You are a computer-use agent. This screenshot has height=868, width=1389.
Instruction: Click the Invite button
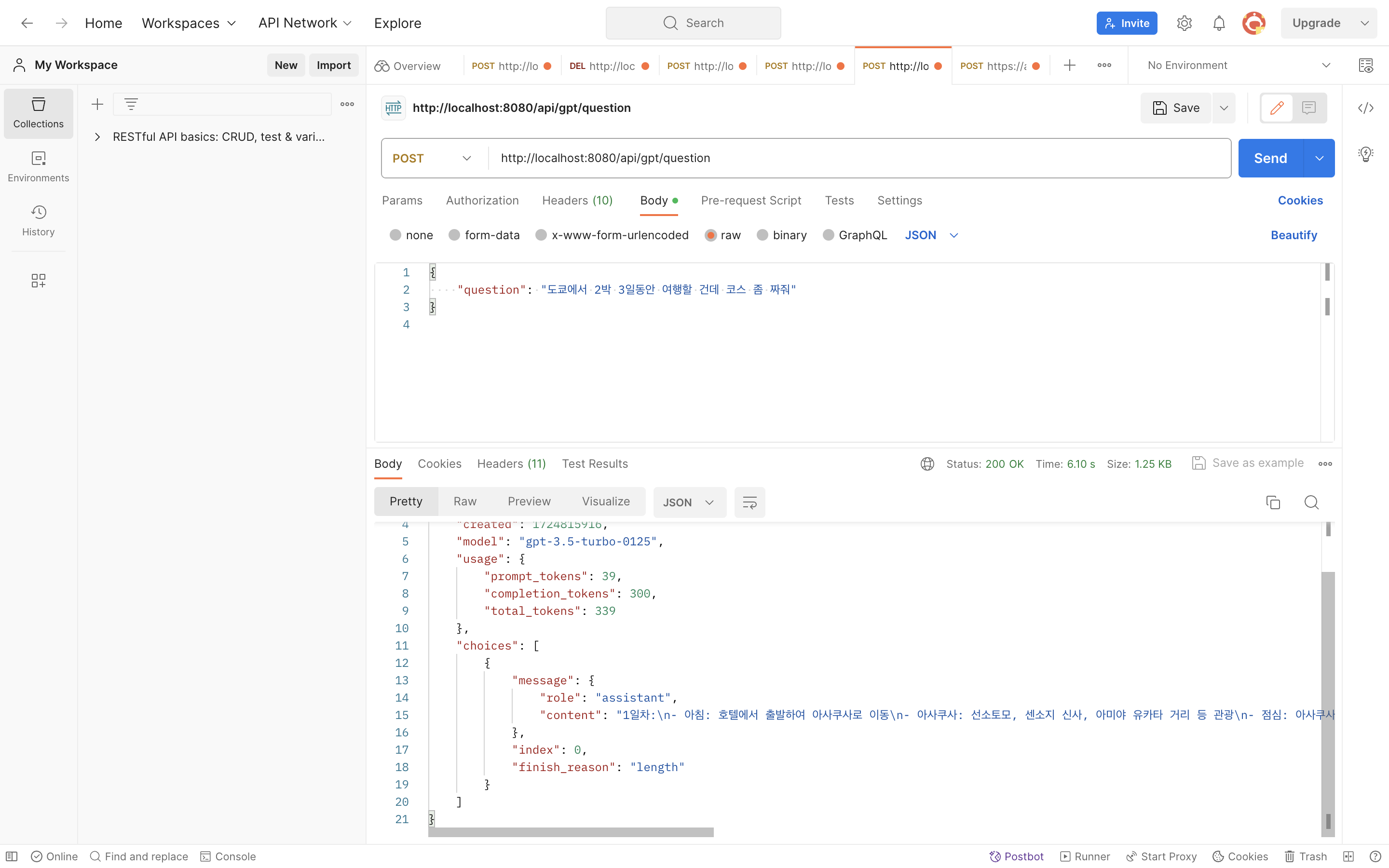(1127, 23)
